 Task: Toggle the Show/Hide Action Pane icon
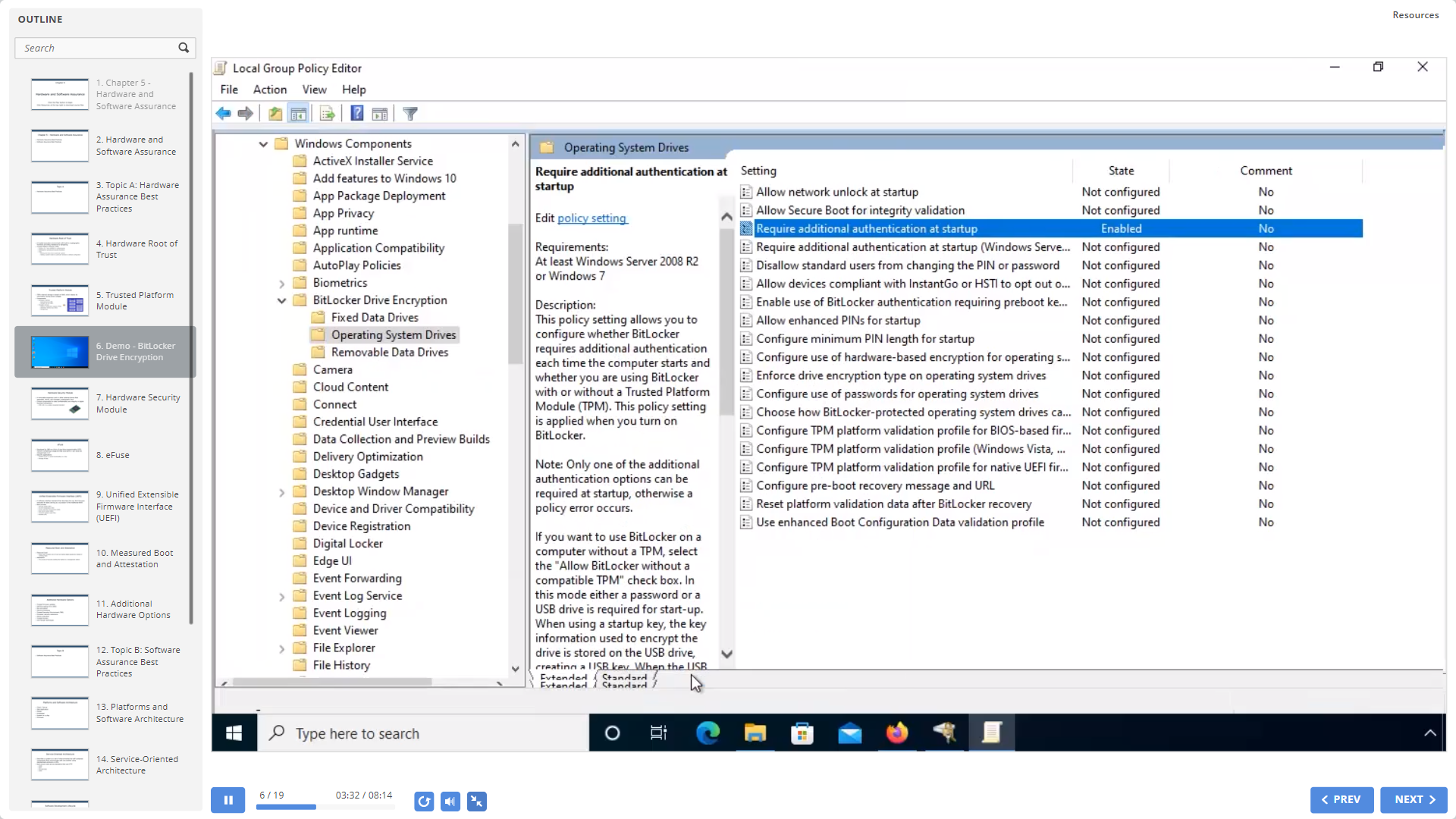pyautogui.click(x=380, y=114)
